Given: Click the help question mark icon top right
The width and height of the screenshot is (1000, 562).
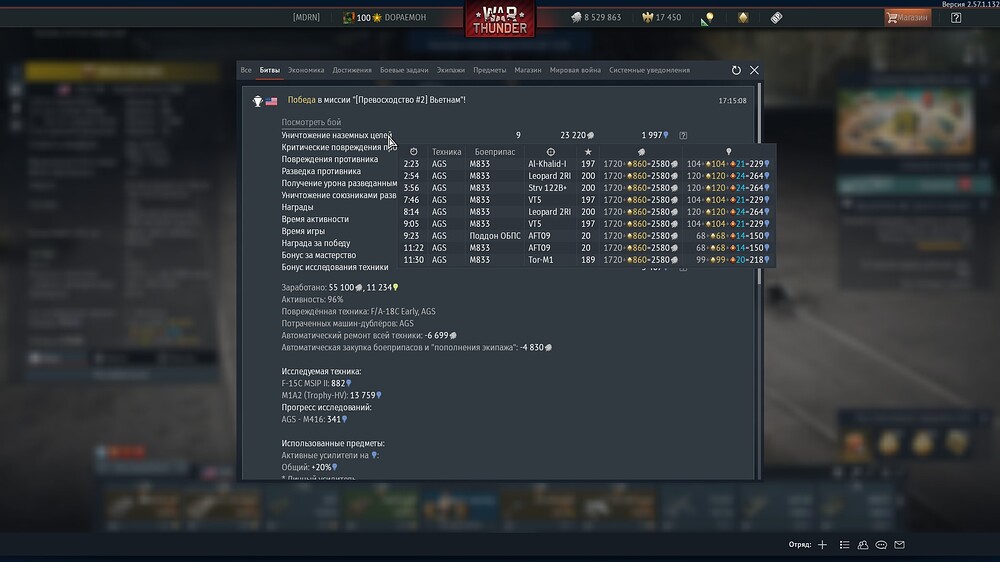Looking at the screenshot, I should [955, 18].
